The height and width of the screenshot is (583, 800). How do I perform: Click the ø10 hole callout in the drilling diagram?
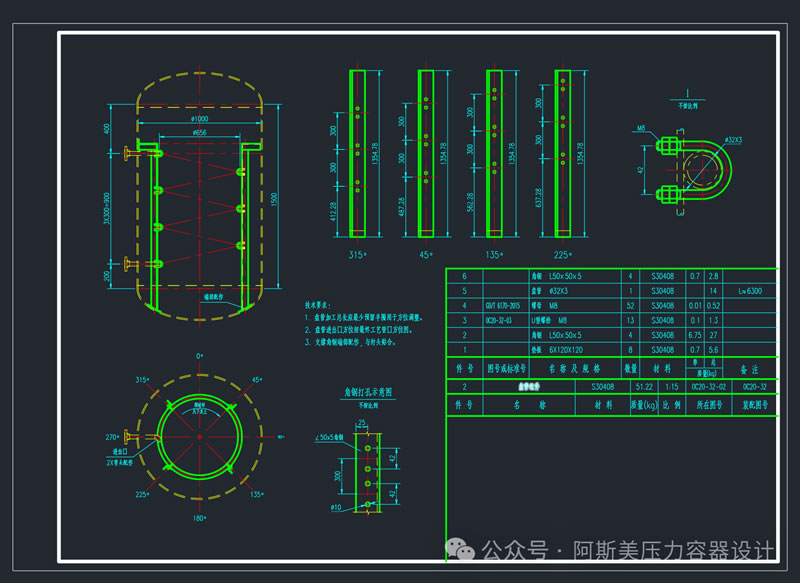tap(335, 507)
